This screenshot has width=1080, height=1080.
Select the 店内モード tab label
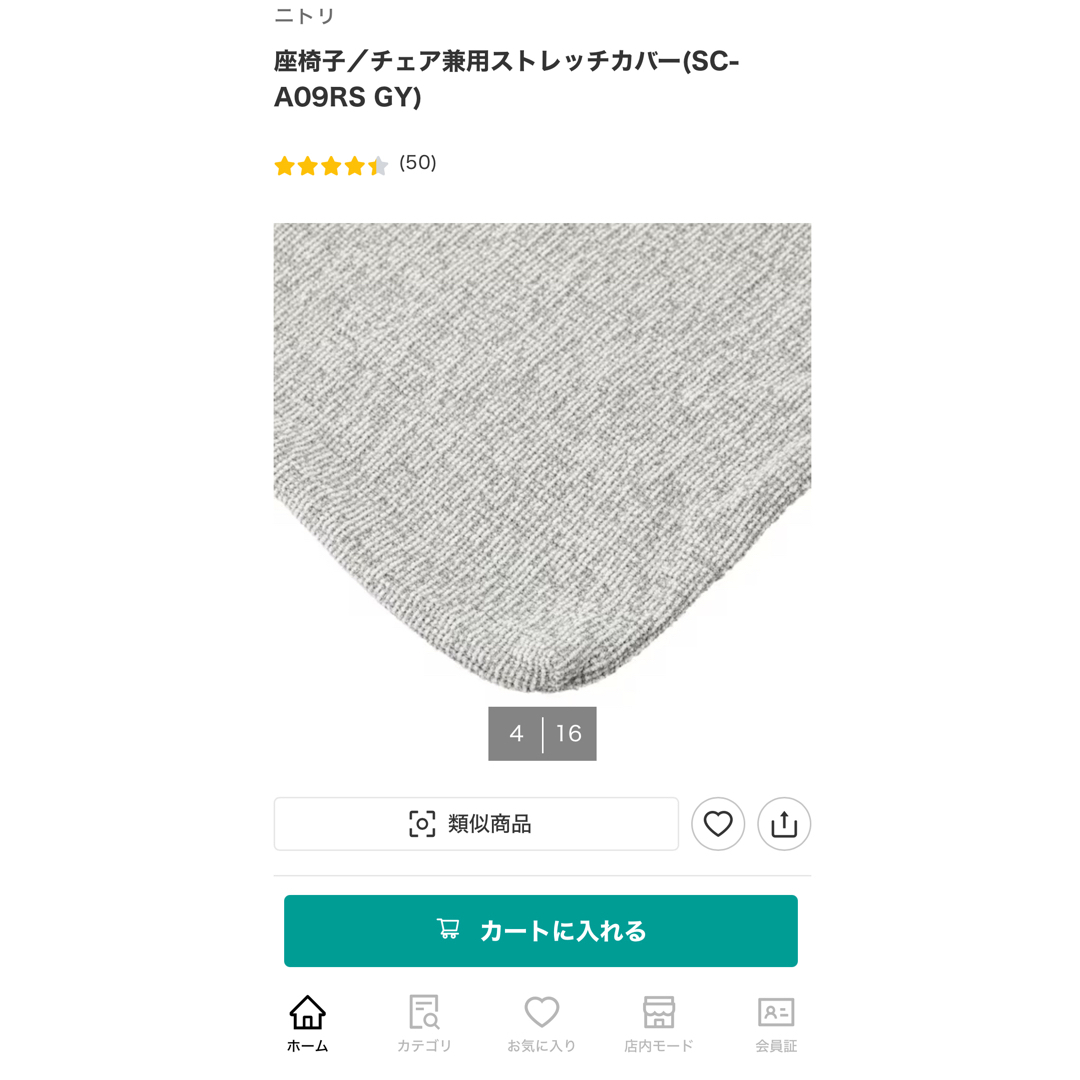coord(658,1046)
